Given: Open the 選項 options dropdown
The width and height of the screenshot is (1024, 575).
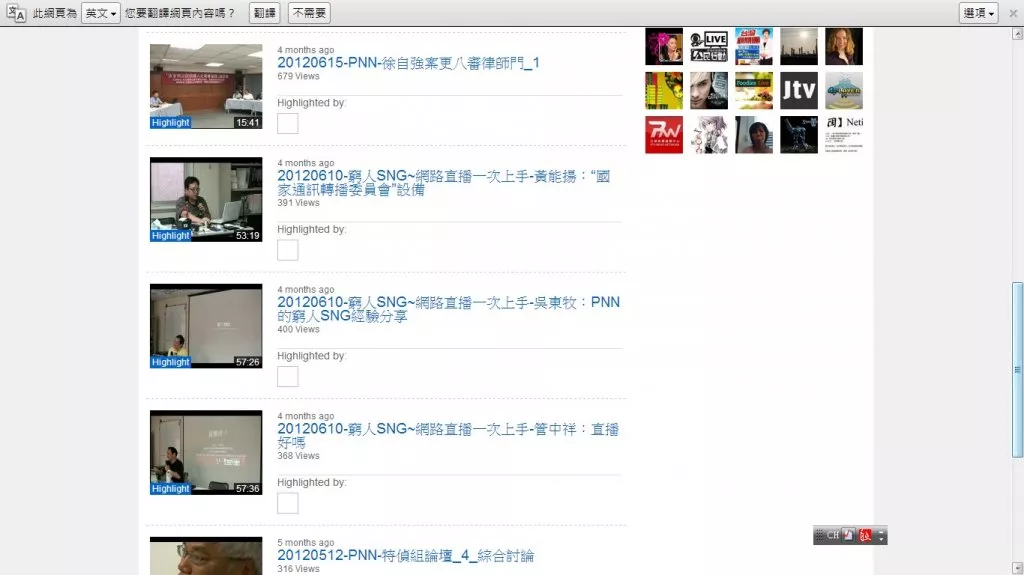Looking at the screenshot, I should click(x=978, y=13).
